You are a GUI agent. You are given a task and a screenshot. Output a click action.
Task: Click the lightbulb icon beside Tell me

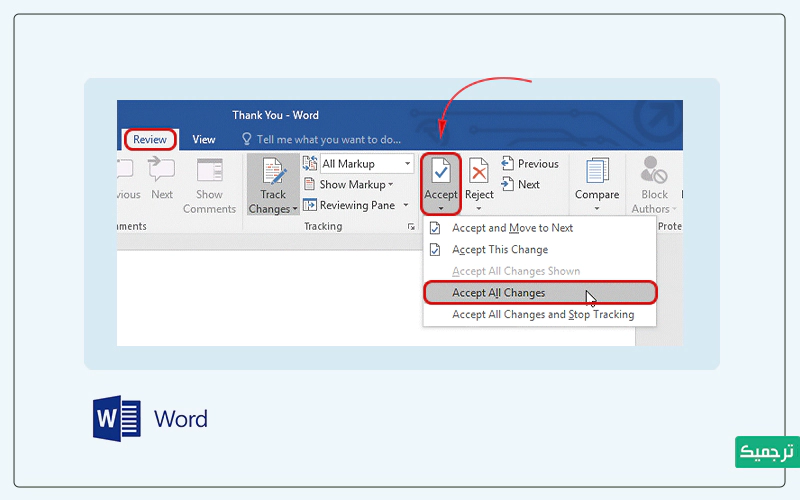tap(246, 139)
